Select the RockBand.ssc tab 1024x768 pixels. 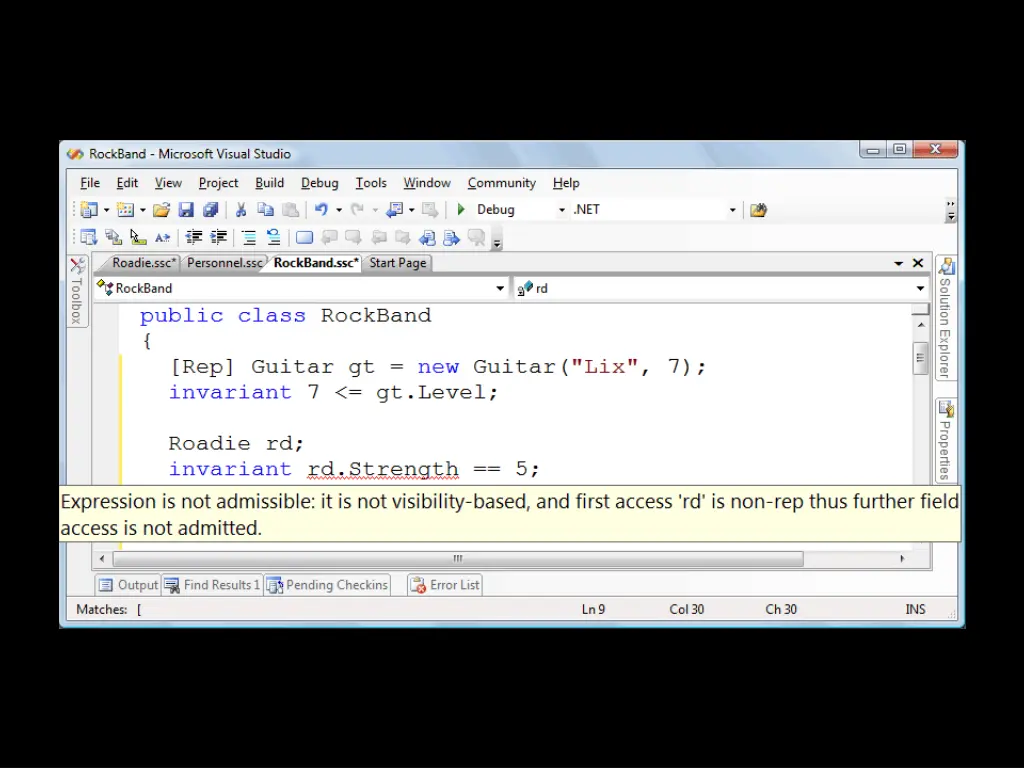(x=315, y=263)
